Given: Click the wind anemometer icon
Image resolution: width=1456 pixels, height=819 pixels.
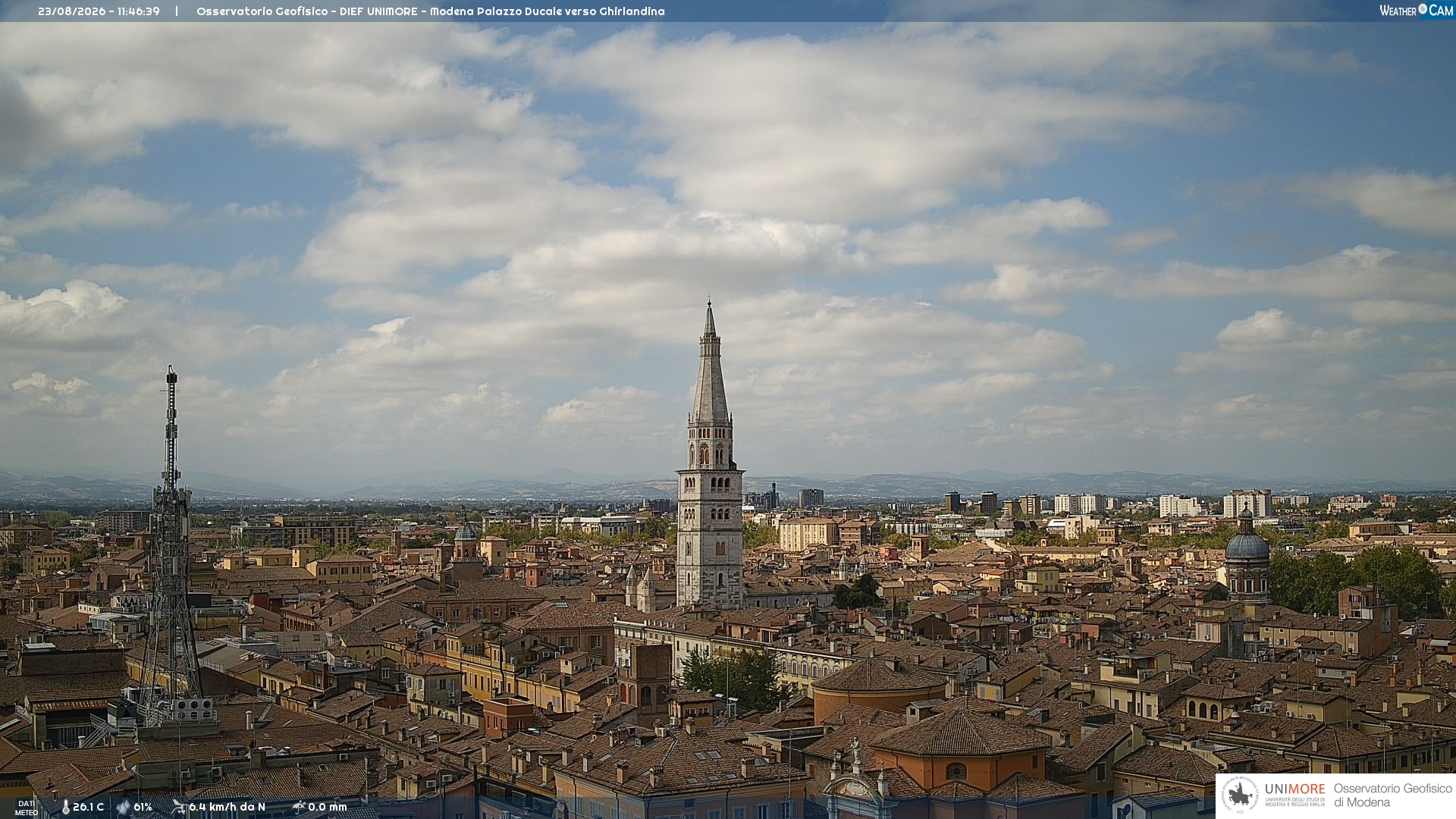Looking at the screenshot, I should pyautogui.click(x=179, y=808).
